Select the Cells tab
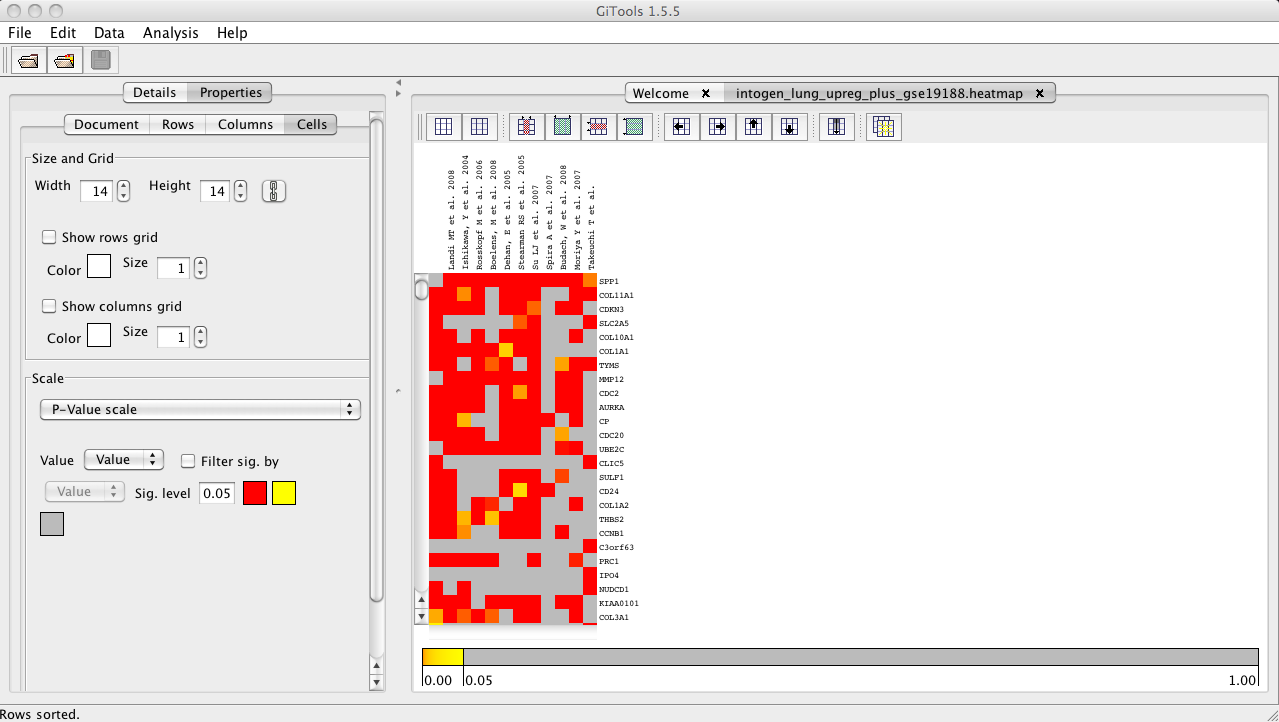Screen dimensions: 1279x722 [x=311, y=125]
